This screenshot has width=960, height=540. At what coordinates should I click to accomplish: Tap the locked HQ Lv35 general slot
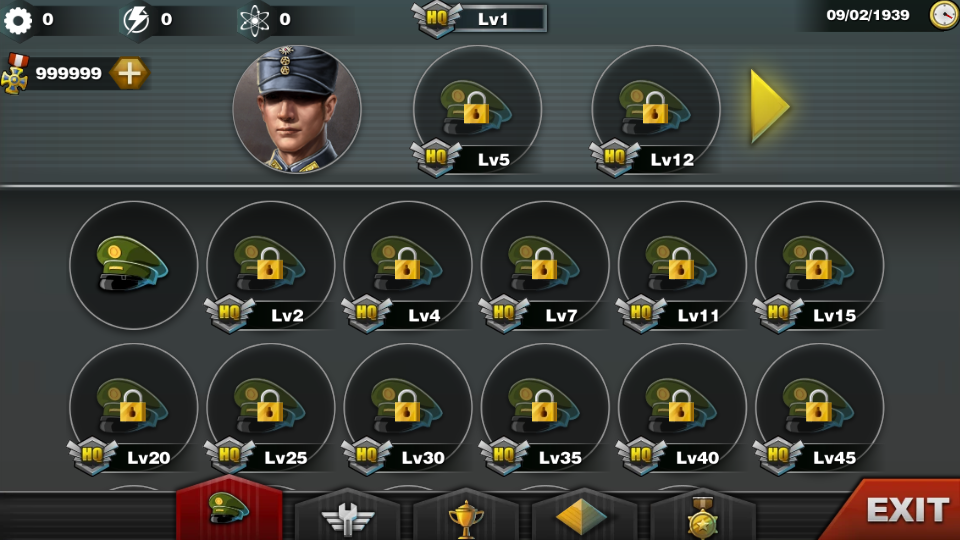(x=545, y=408)
